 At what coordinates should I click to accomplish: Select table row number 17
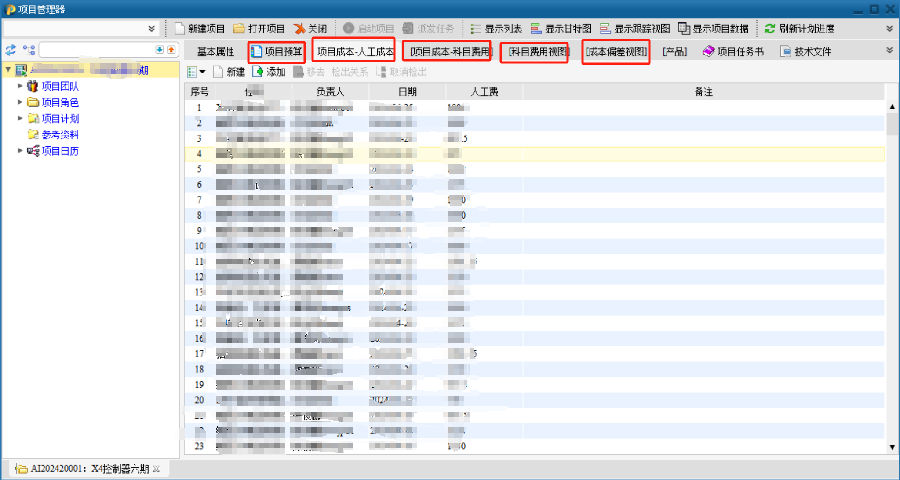(535, 354)
